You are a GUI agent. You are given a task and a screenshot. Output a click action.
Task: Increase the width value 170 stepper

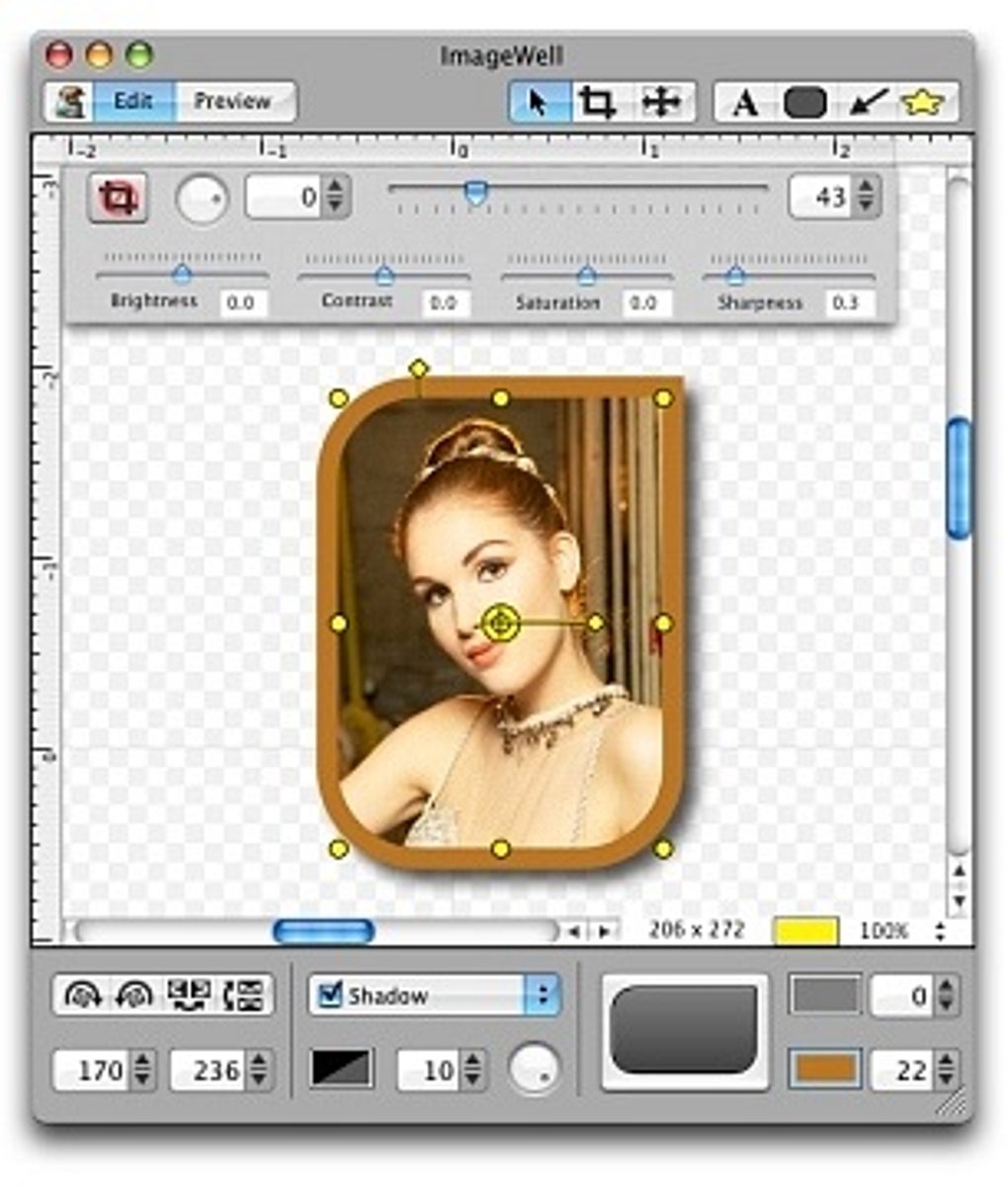click(x=144, y=1061)
